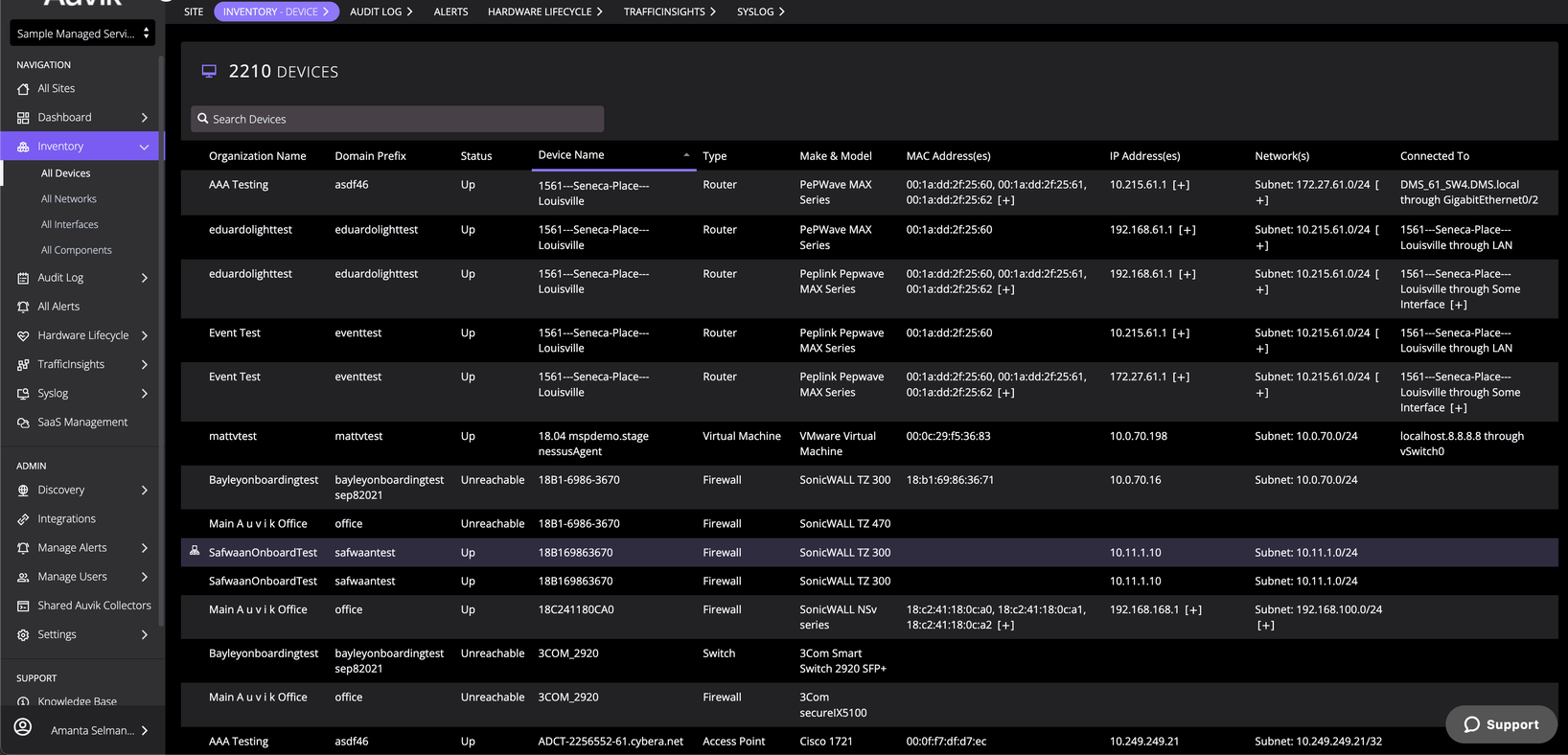Viewport: 1568px width, 755px height.
Task: Click the Hardware Lifecycle icon
Action: [23, 335]
